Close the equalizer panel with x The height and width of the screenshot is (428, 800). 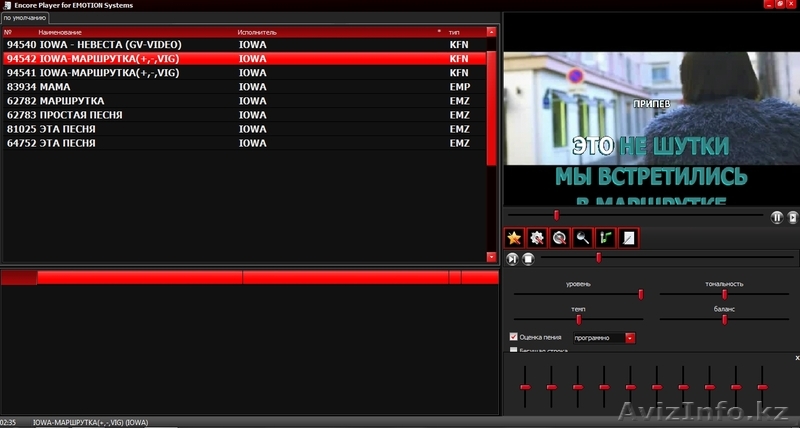pyautogui.click(x=796, y=358)
